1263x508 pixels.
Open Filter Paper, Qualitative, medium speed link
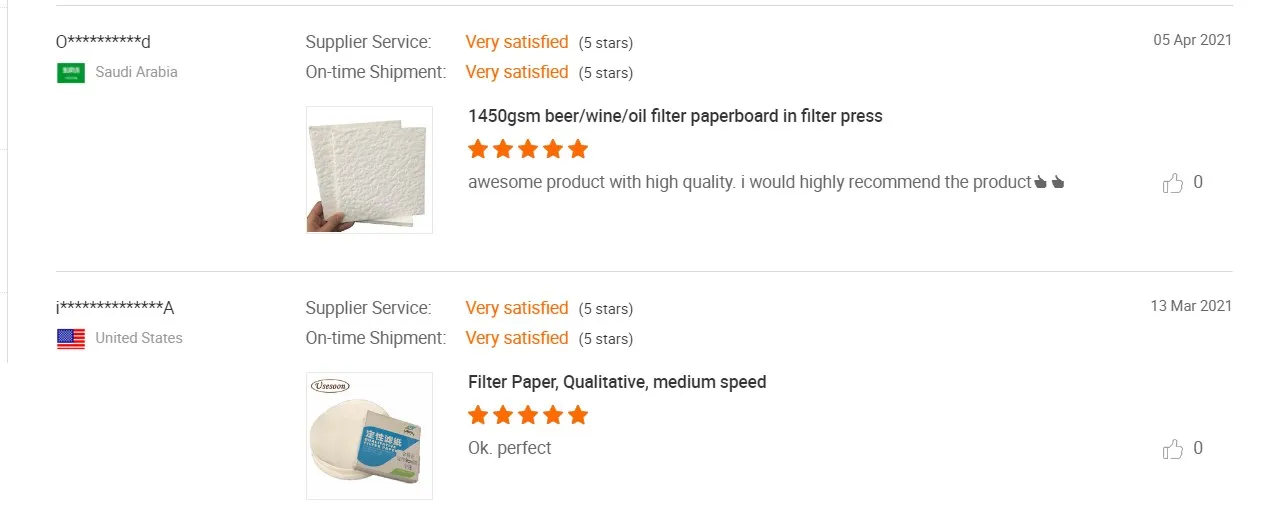(617, 382)
